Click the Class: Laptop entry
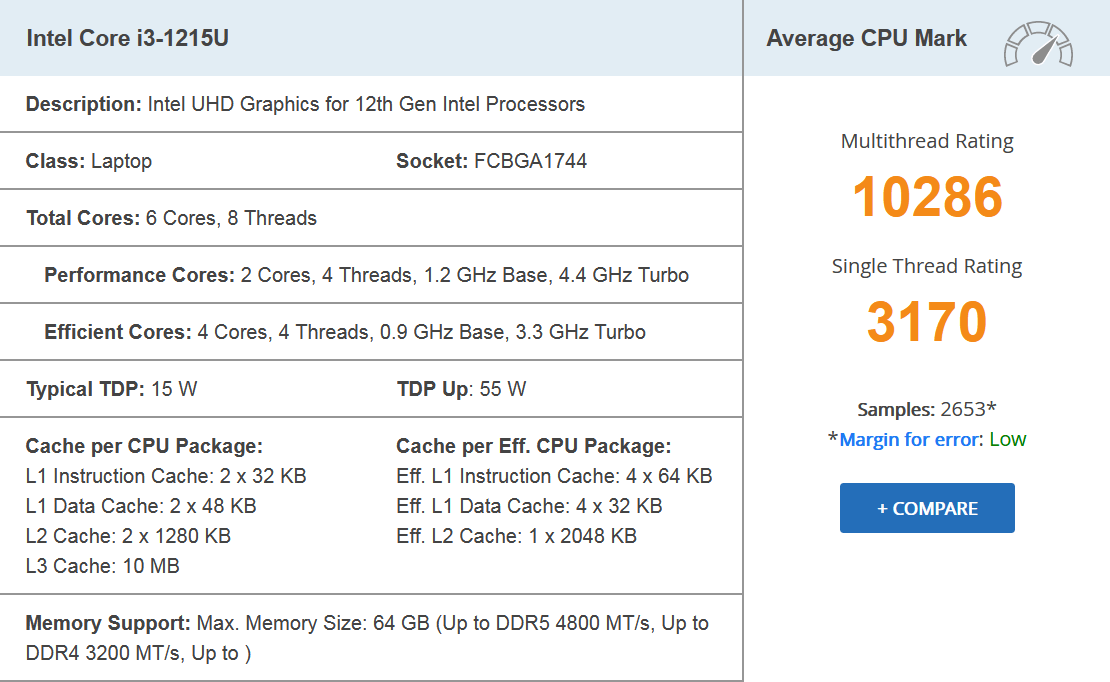The height and width of the screenshot is (682, 1110). [x=89, y=161]
